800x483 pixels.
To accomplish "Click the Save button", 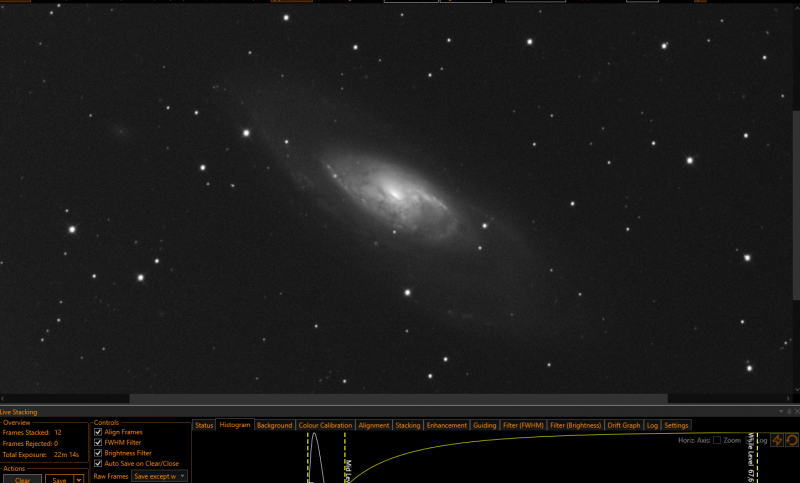I will [x=59, y=479].
